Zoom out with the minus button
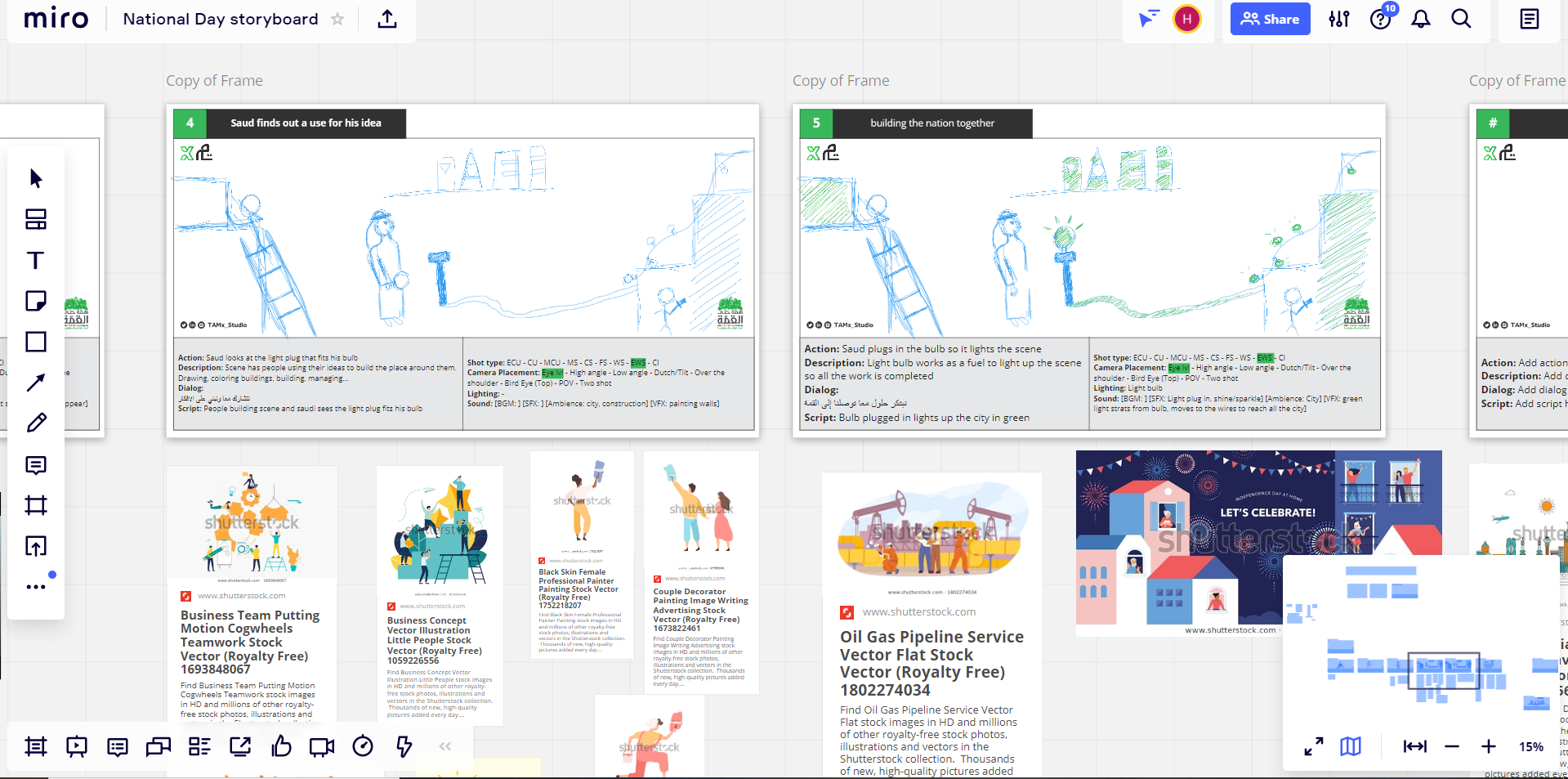This screenshot has width=1568, height=779. pyautogui.click(x=1452, y=746)
